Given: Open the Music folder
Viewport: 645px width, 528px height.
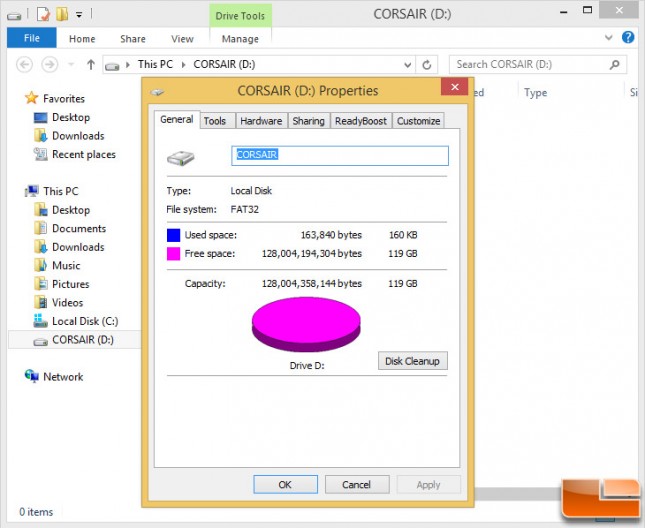Looking at the screenshot, I should [66, 265].
